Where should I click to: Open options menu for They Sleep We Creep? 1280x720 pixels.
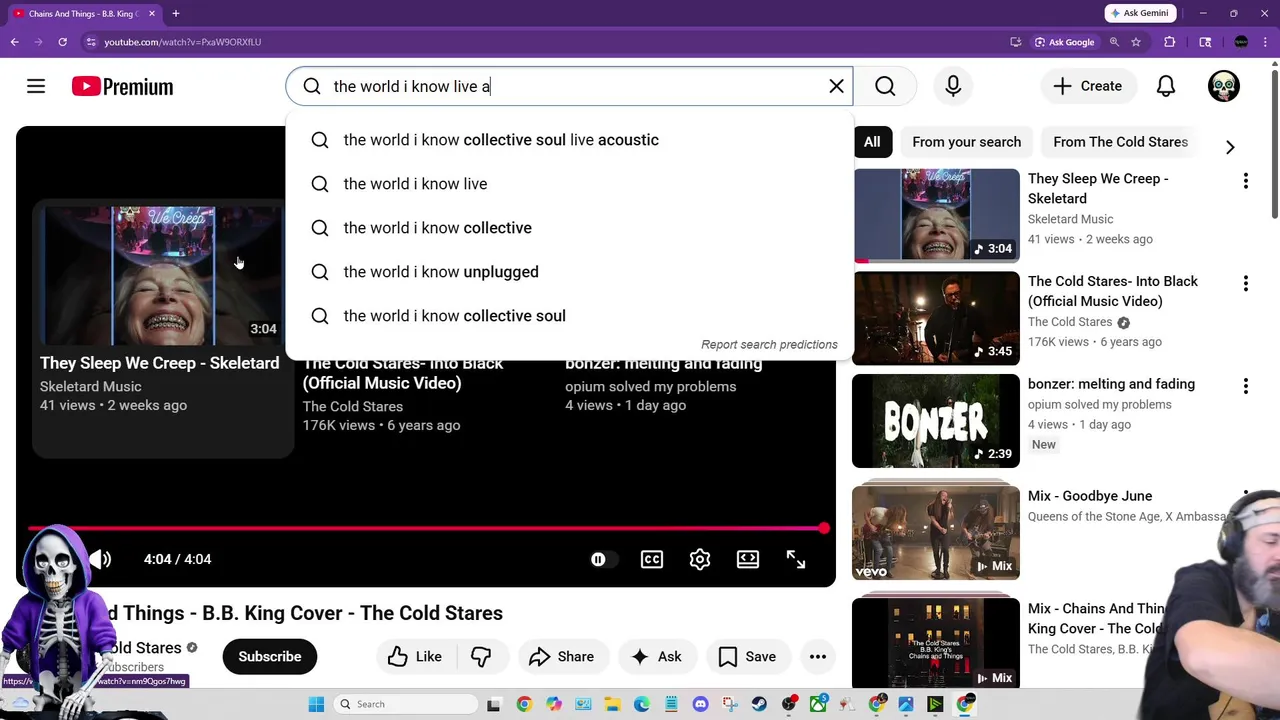tap(1246, 181)
